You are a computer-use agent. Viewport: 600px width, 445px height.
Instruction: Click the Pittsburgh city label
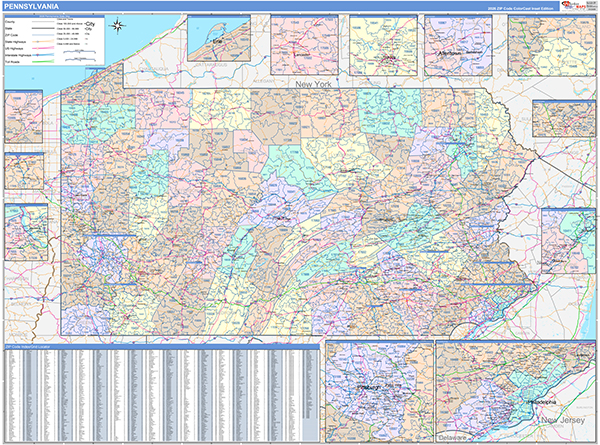(x=369, y=387)
